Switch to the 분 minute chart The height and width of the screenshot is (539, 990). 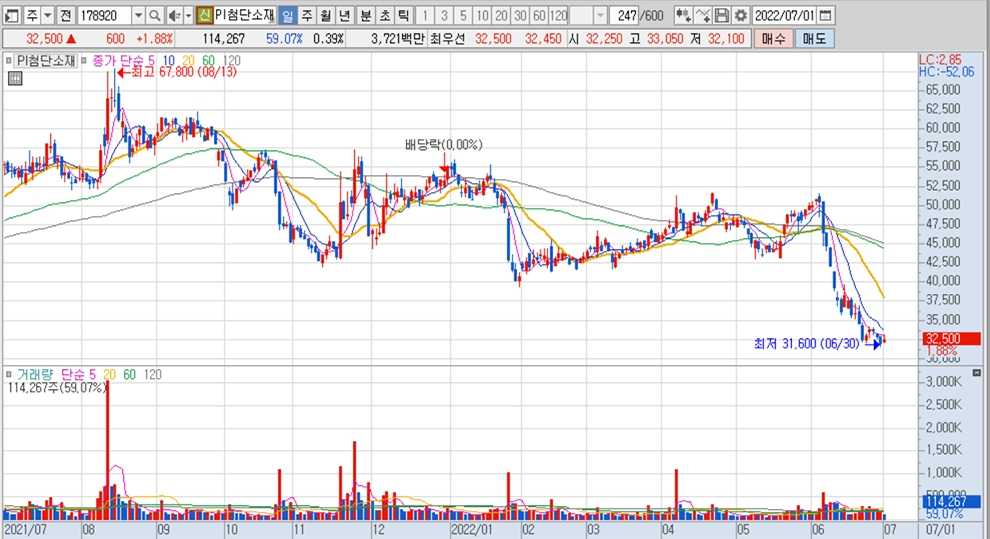366,15
